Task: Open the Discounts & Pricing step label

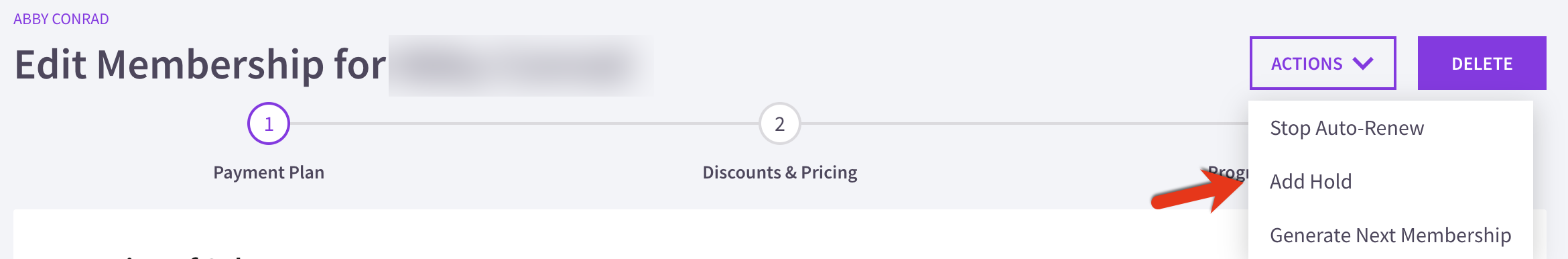Action: tap(780, 172)
